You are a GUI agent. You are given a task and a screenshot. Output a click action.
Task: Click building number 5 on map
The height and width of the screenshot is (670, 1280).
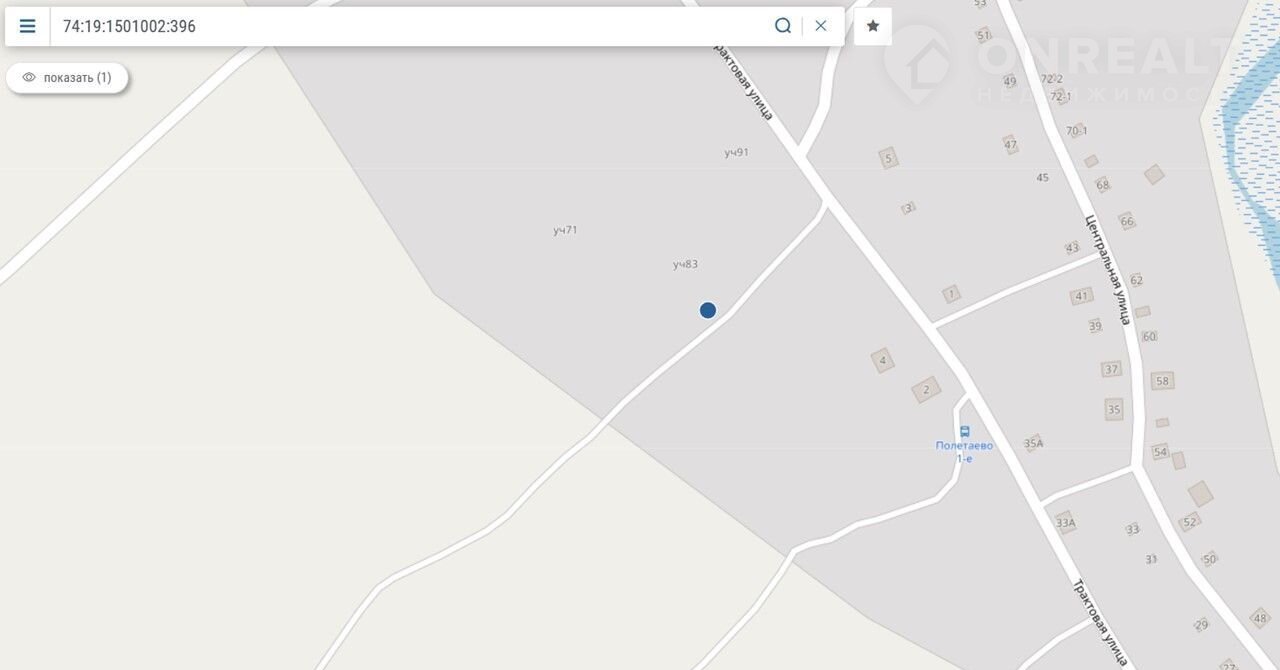[x=887, y=158]
